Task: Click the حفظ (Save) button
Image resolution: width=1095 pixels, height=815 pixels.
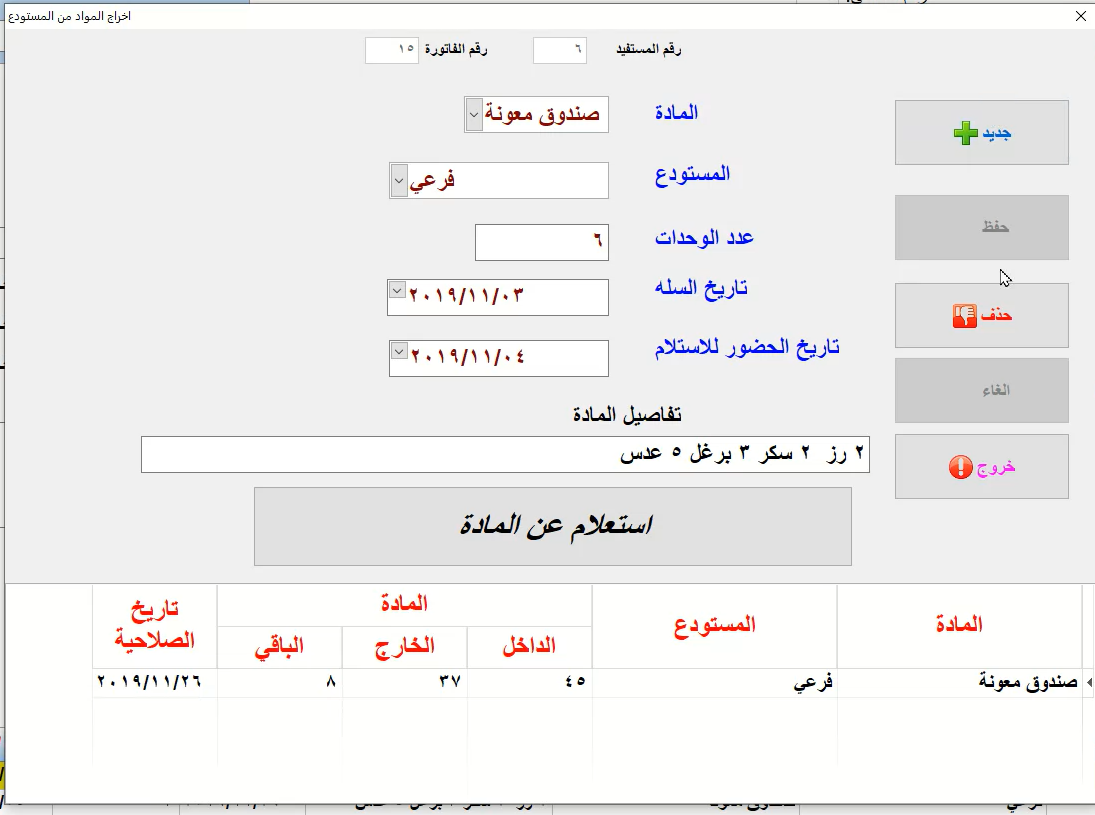Action: point(981,227)
